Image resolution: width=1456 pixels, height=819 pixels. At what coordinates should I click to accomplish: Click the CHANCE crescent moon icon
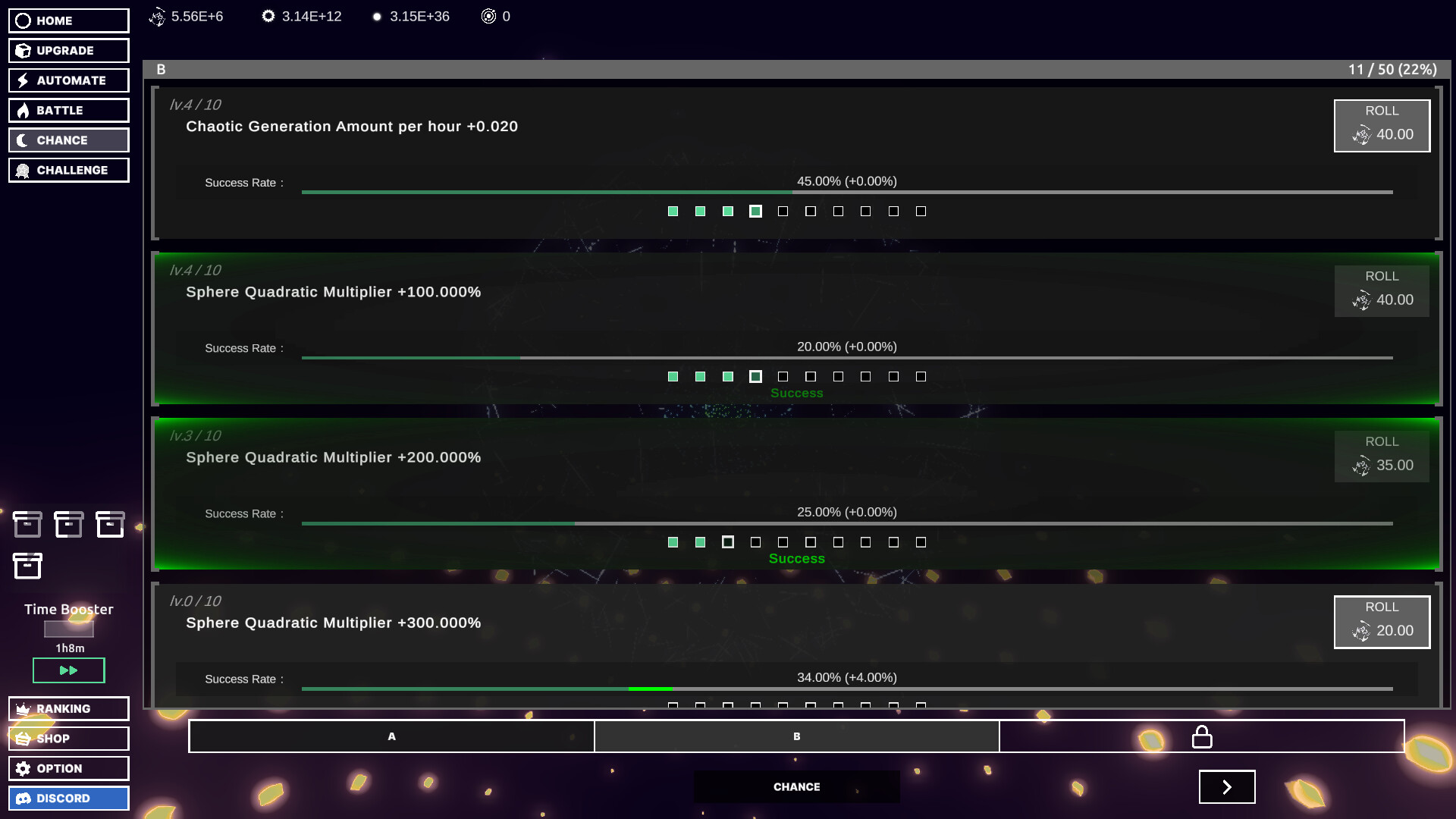coord(21,140)
